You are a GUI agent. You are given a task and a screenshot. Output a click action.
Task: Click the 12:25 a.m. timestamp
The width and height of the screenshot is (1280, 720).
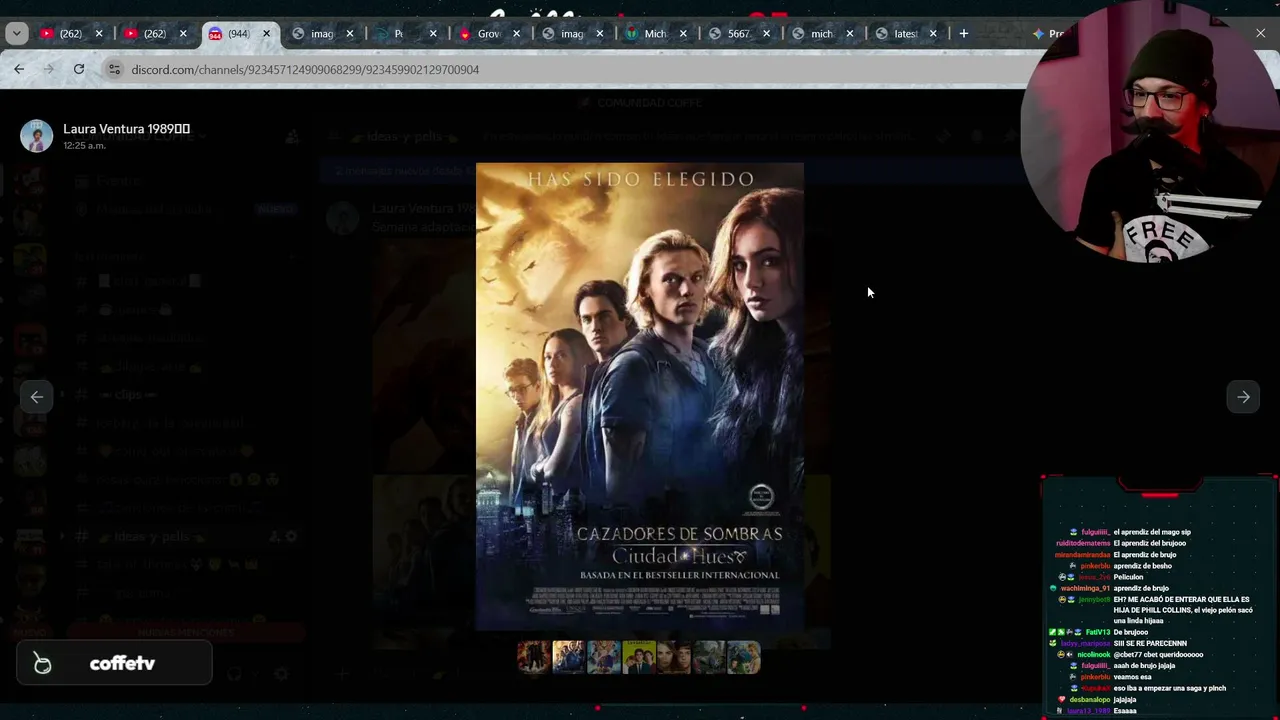(x=84, y=146)
